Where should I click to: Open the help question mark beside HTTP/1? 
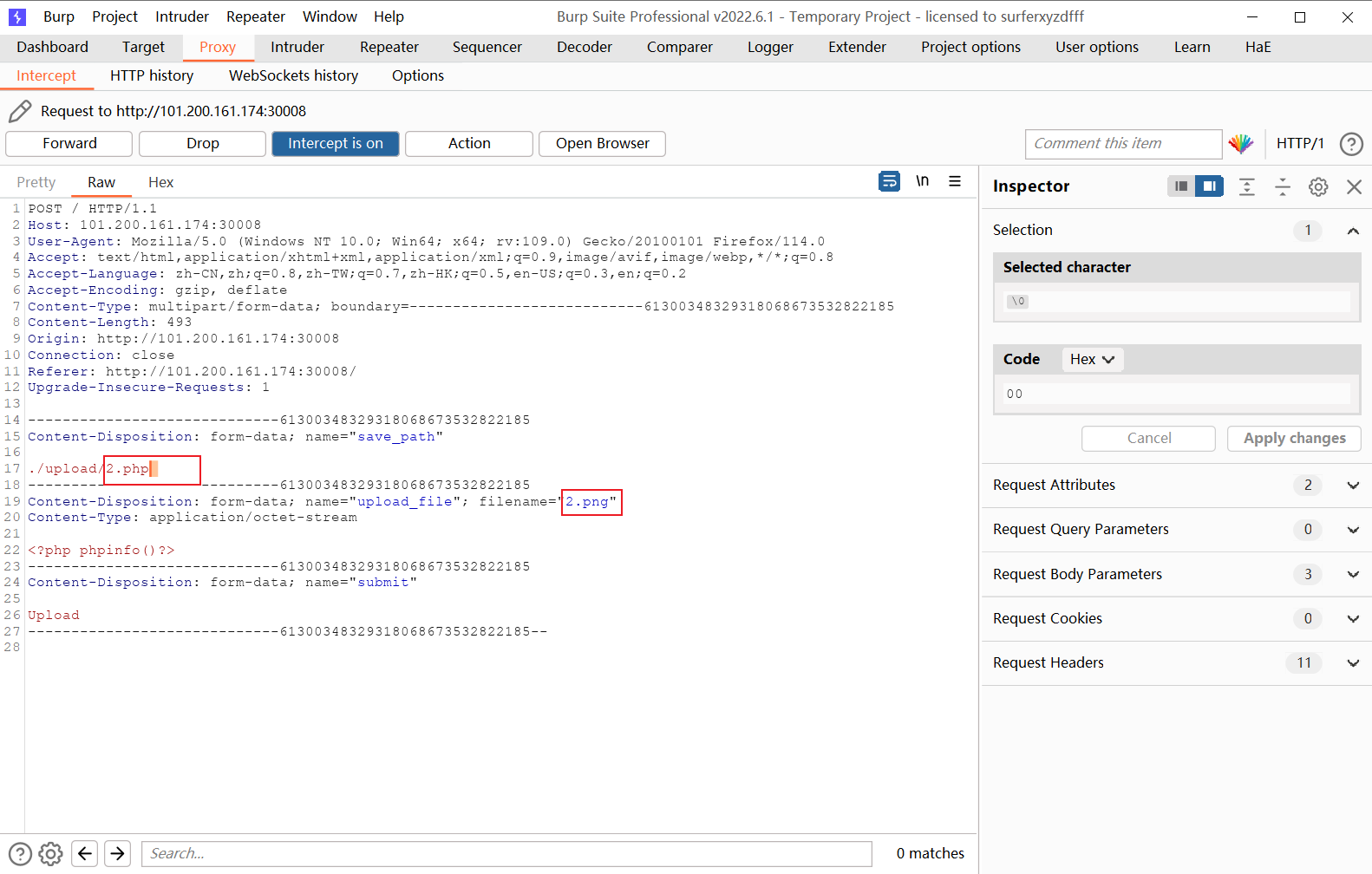coord(1351,144)
